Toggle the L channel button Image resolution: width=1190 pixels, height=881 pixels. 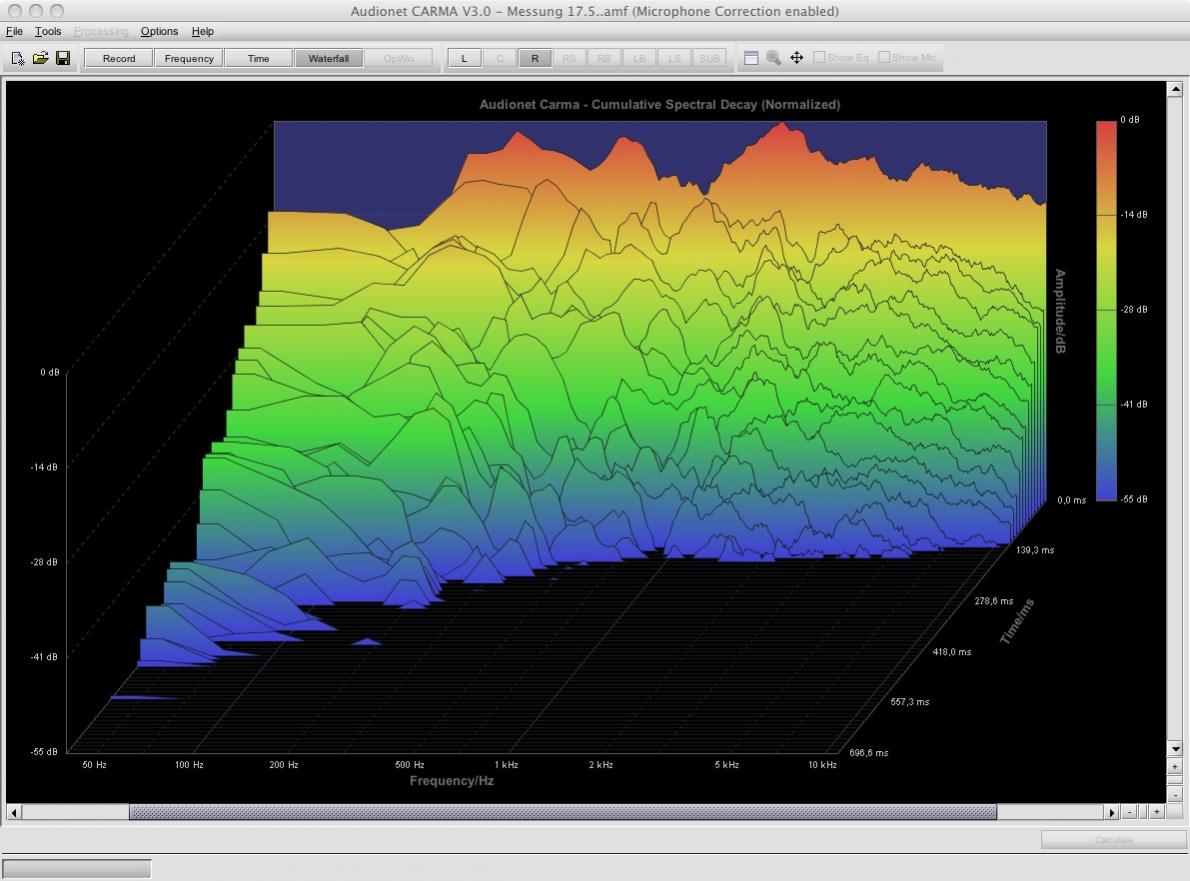[x=464, y=58]
